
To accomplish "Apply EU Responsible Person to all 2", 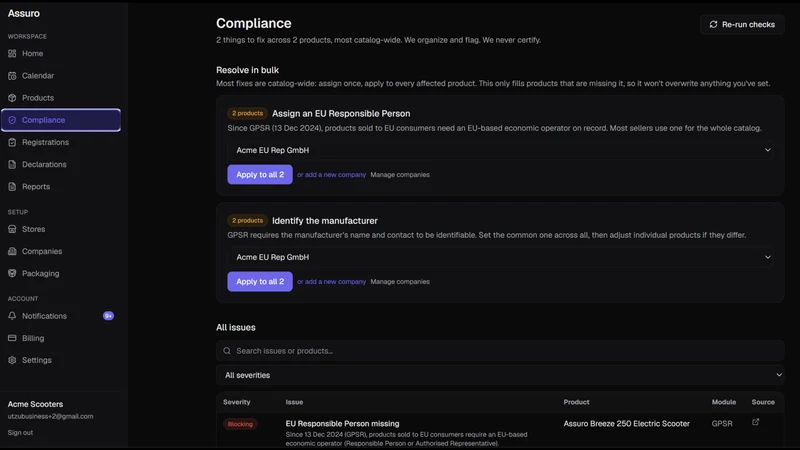I will point(260,174).
